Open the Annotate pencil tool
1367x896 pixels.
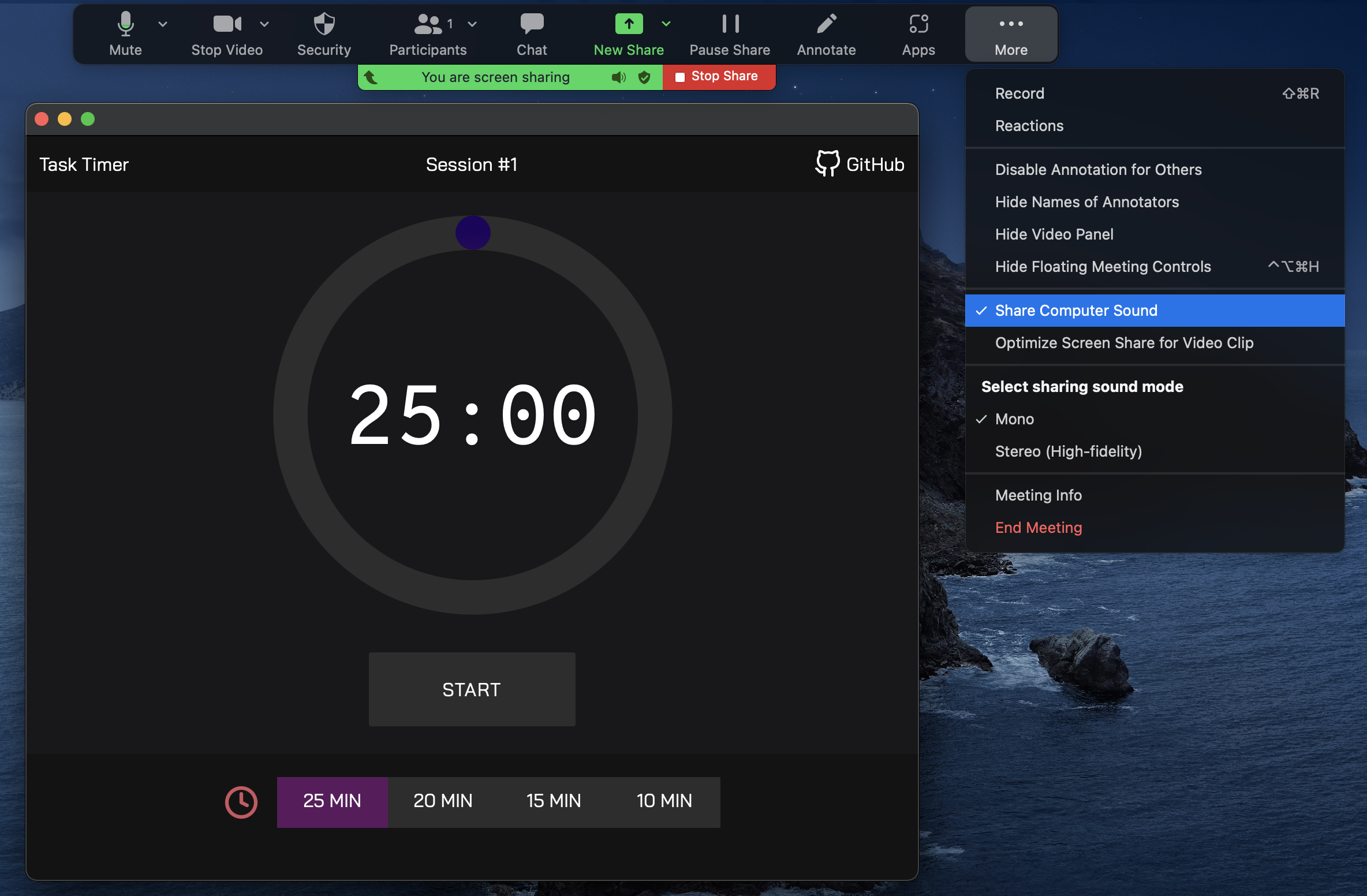pyautogui.click(x=826, y=34)
